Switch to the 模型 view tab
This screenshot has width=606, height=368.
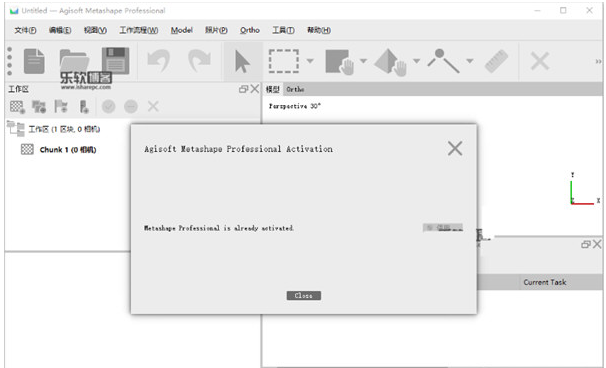click(x=272, y=89)
